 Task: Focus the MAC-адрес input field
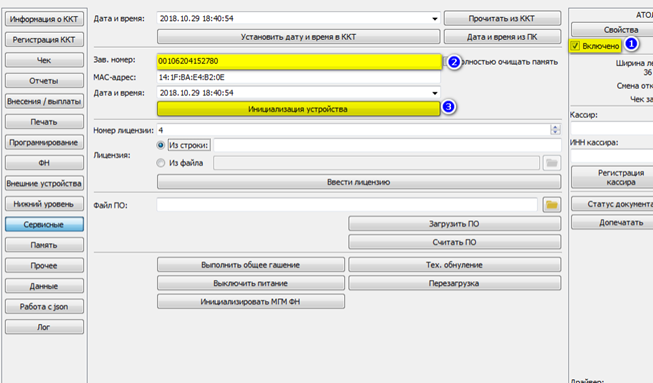pyautogui.click(x=299, y=77)
